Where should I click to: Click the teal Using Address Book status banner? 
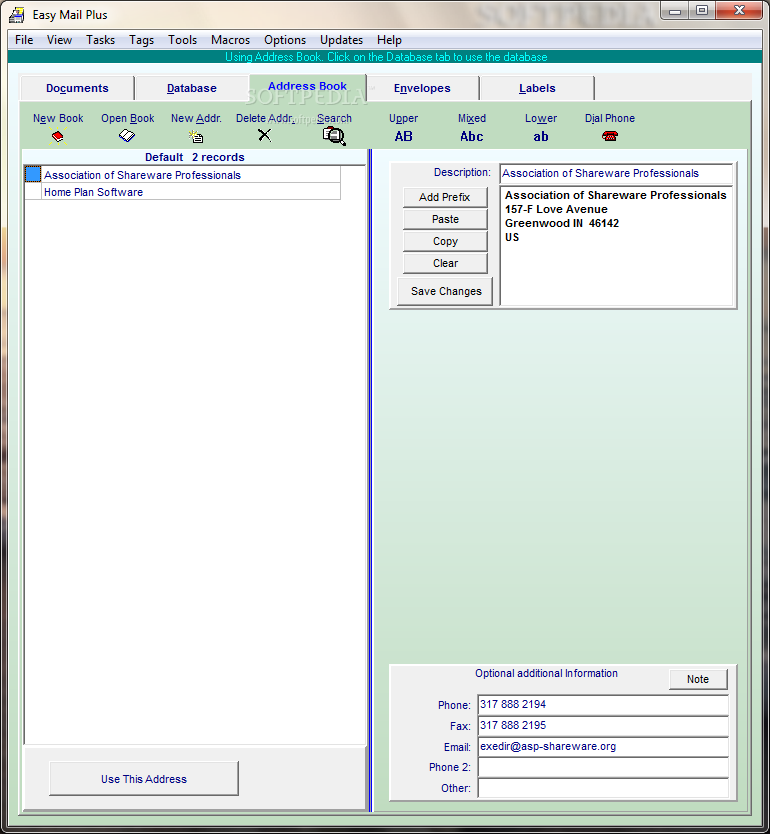pyautogui.click(x=385, y=57)
